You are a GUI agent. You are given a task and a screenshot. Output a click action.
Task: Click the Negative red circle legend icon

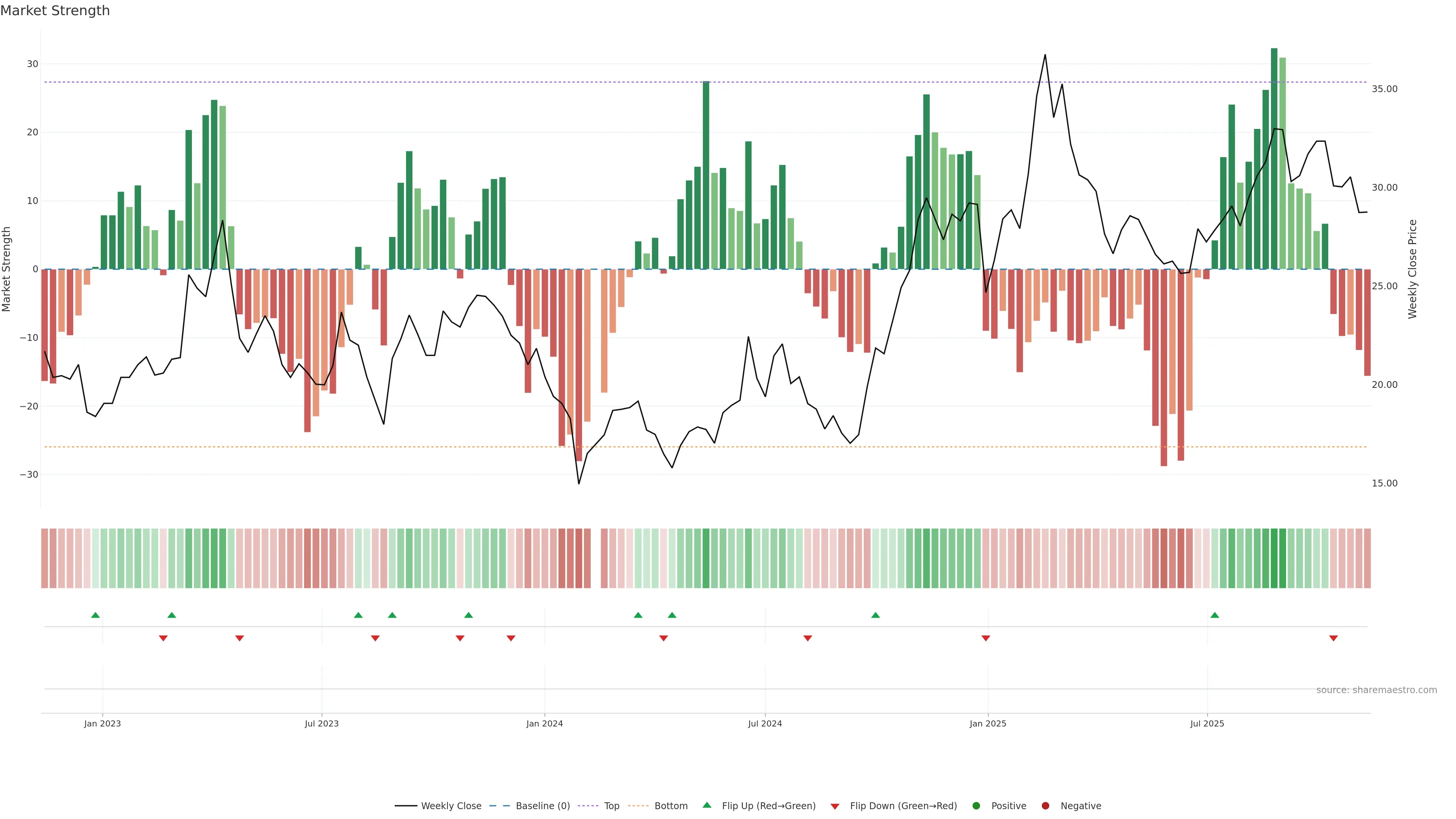[1045, 805]
